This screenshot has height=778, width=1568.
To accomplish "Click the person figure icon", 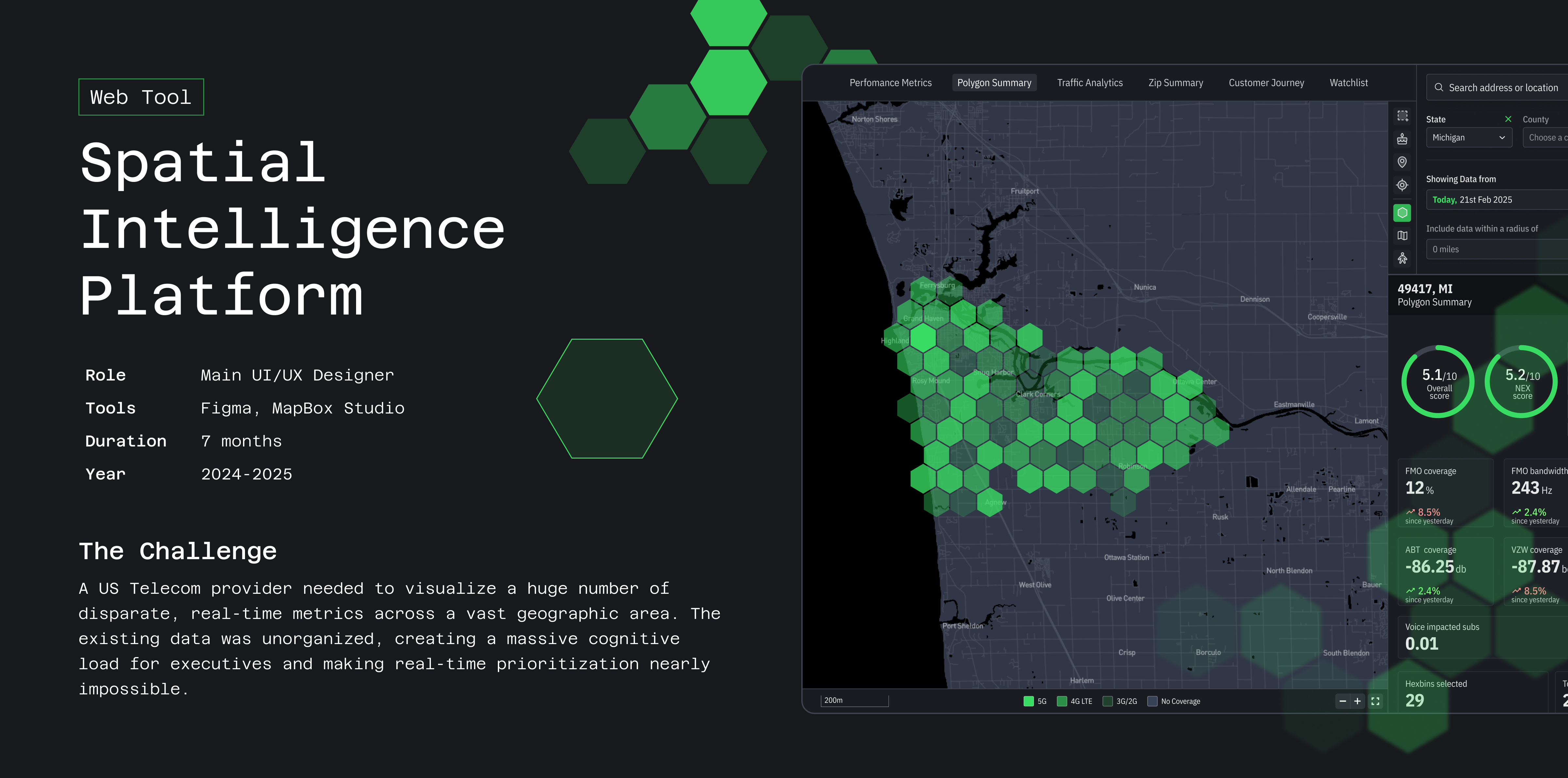I will [1402, 259].
